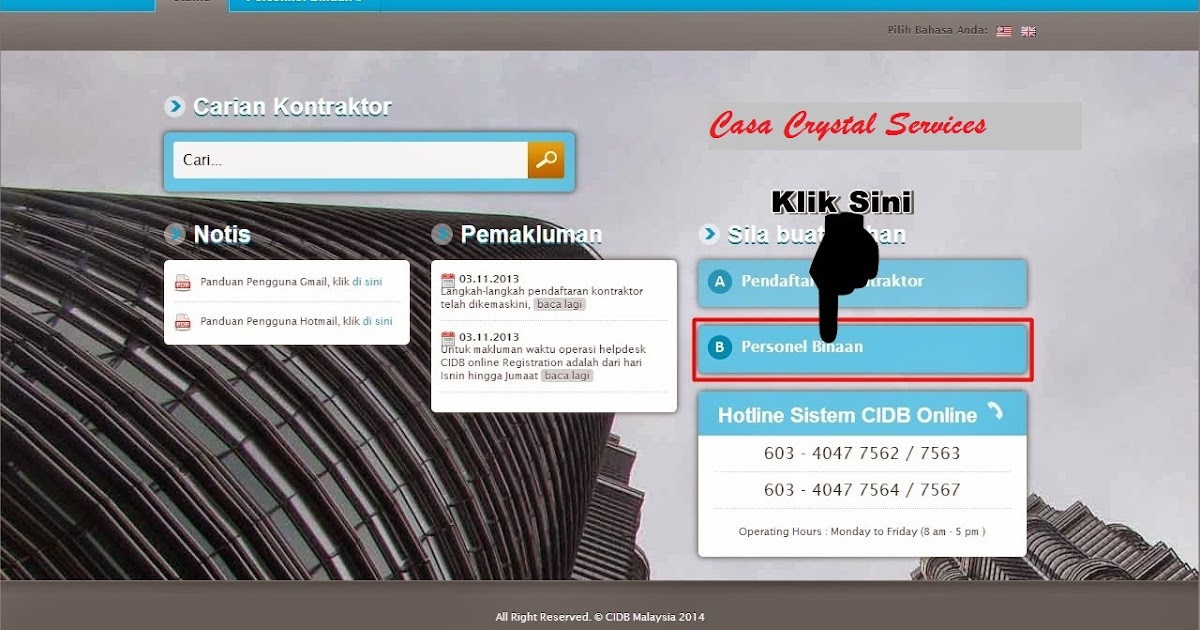The width and height of the screenshot is (1200, 630).
Task: Click calendar icon of first 03.11.2013 notice
Action: [448, 281]
